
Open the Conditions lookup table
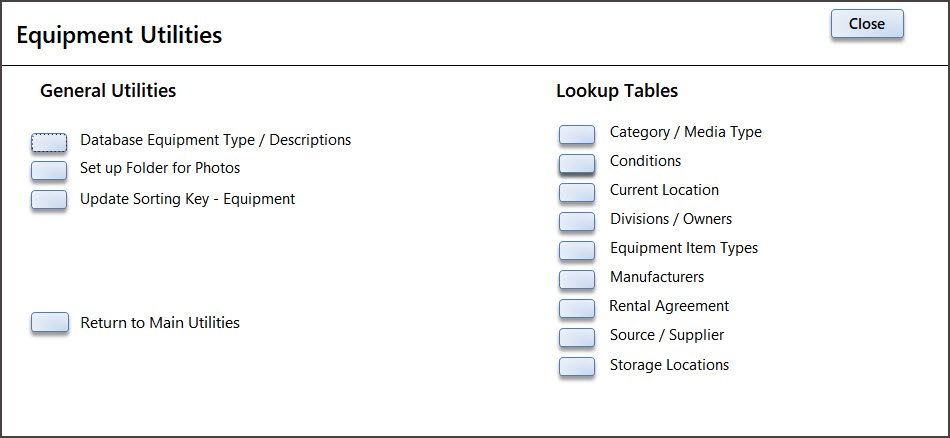[x=577, y=162]
